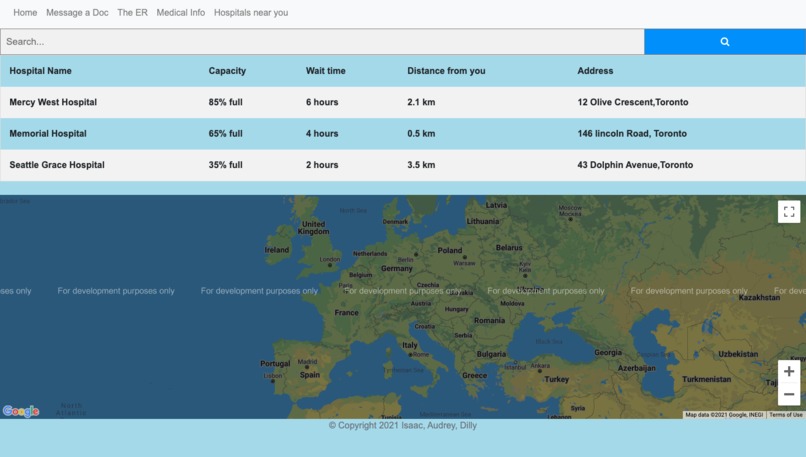
Task: Zoom in on the map
Action: click(789, 372)
